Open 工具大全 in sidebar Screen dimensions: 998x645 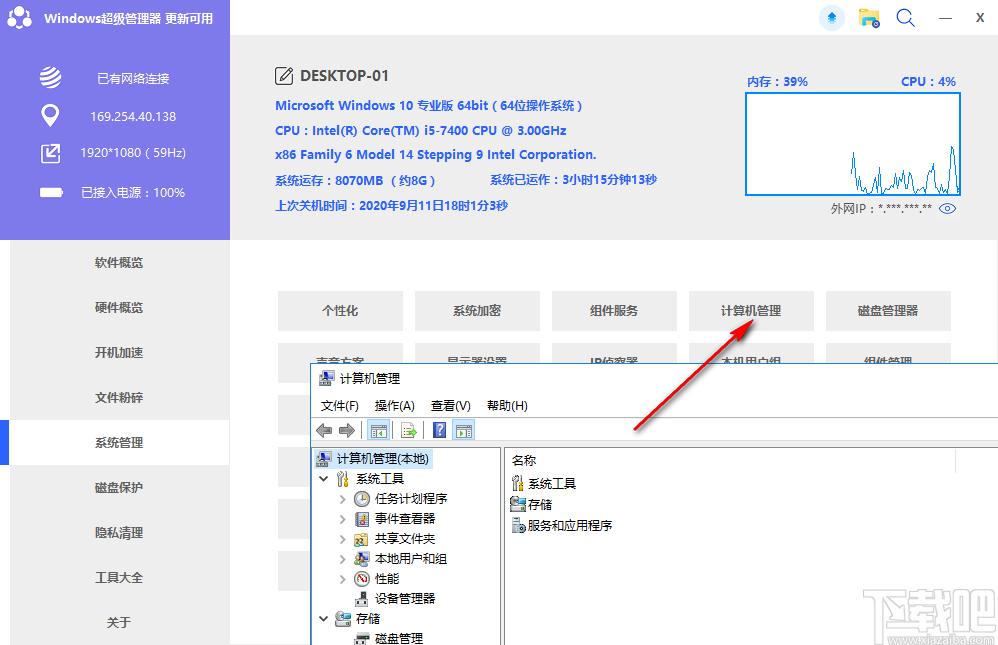coord(119,578)
